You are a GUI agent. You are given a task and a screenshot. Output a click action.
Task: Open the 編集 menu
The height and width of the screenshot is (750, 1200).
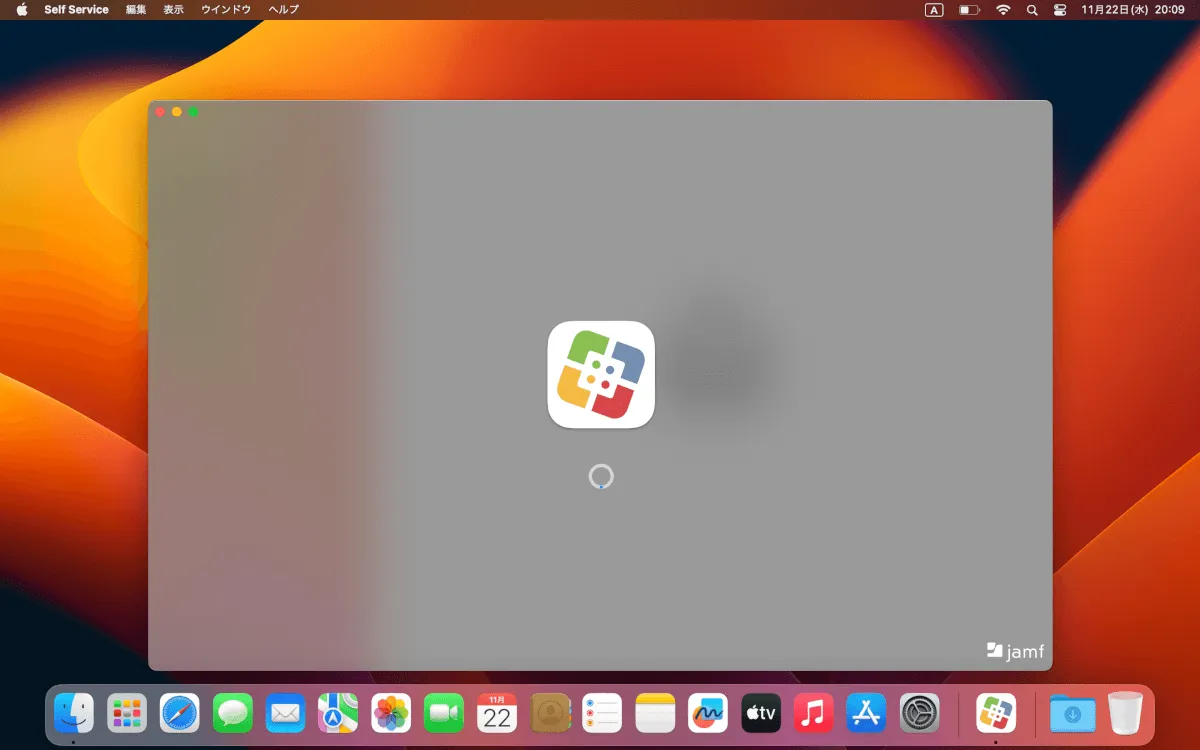[136, 10]
